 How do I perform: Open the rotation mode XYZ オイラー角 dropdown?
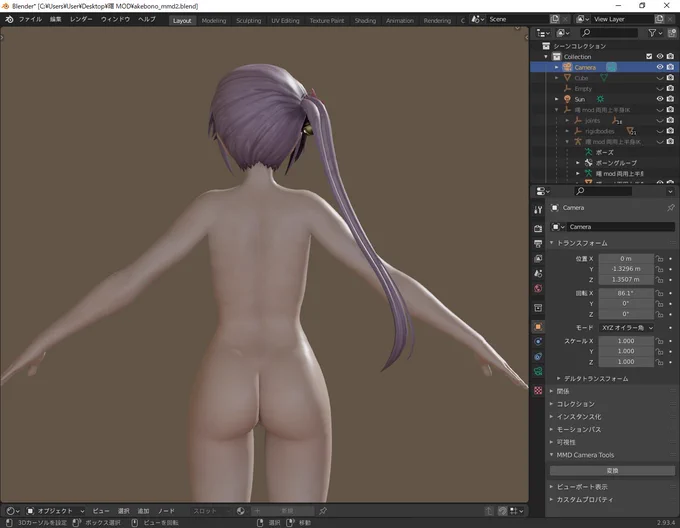coord(626,328)
